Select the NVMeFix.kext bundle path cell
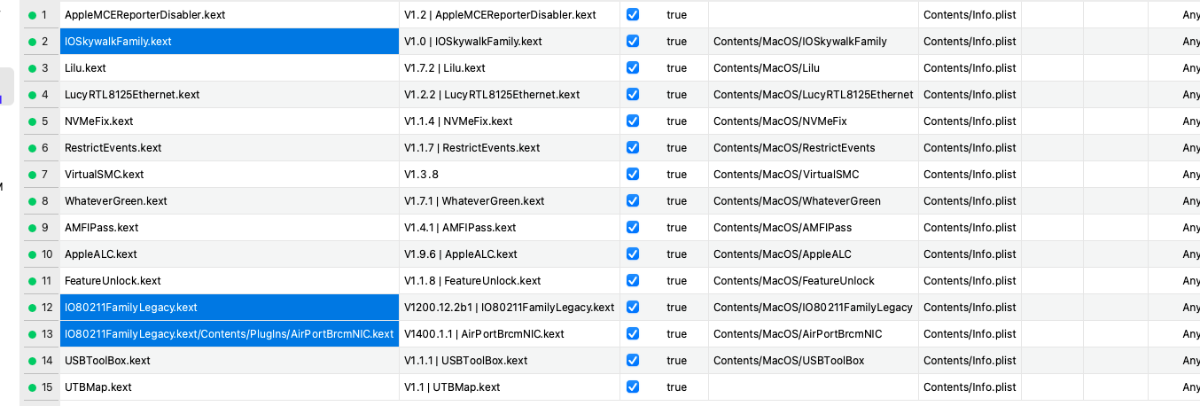Viewport: 1200px width, 406px height. coord(228,121)
